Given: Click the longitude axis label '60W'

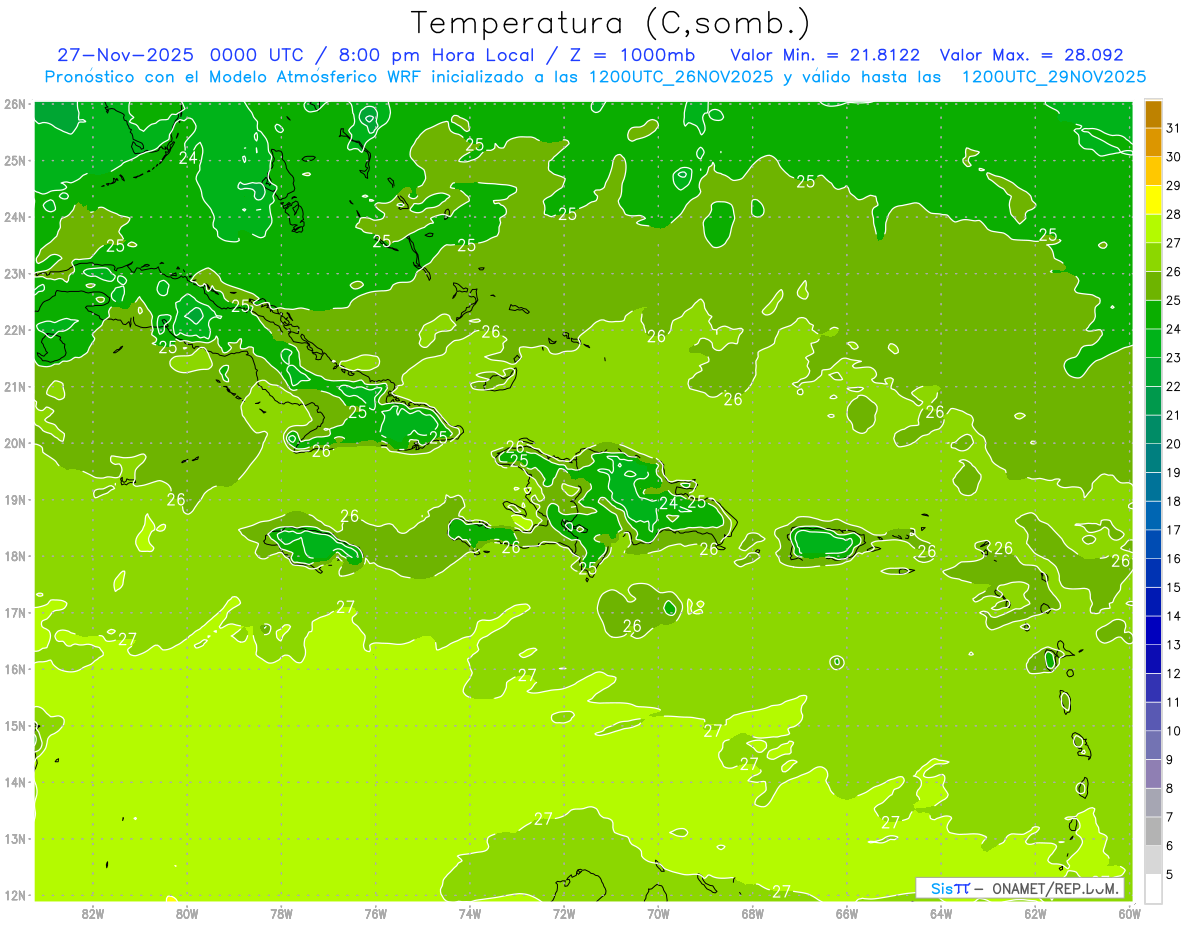Looking at the screenshot, I should point(1130,913).
